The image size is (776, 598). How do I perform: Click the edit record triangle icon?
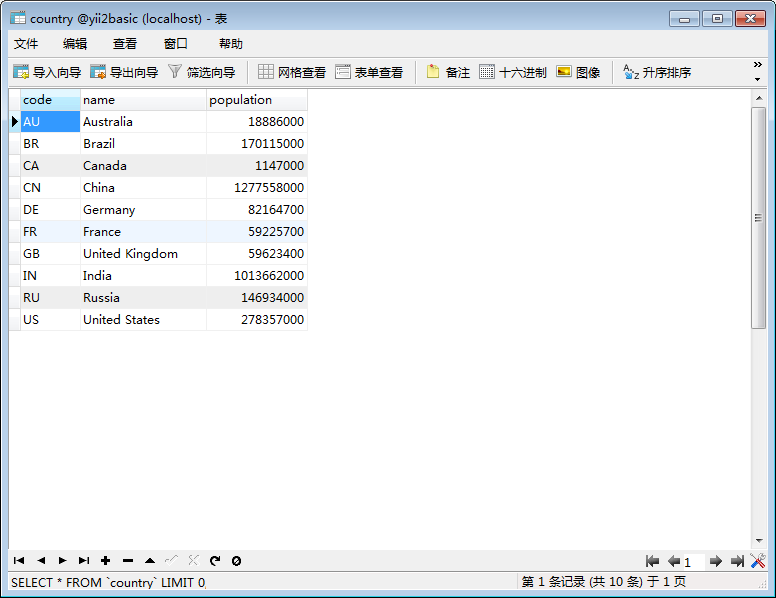[149, 560]
